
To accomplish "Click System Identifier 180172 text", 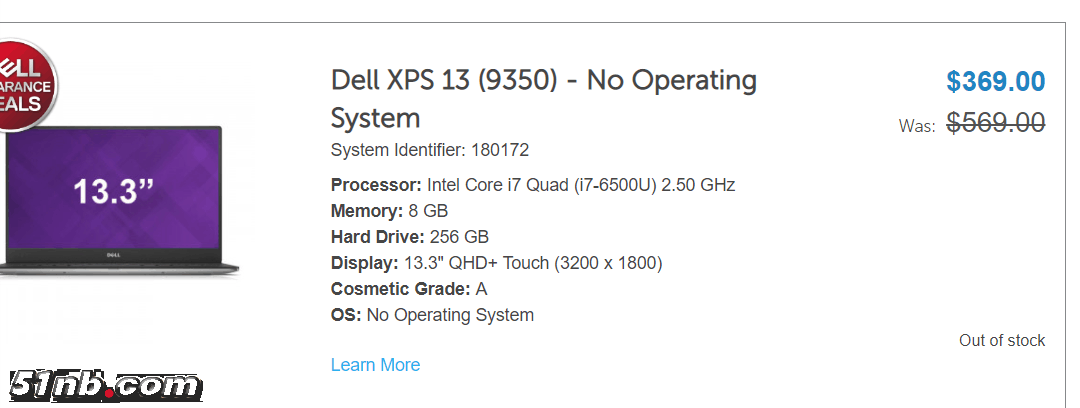I will point(429,150).
